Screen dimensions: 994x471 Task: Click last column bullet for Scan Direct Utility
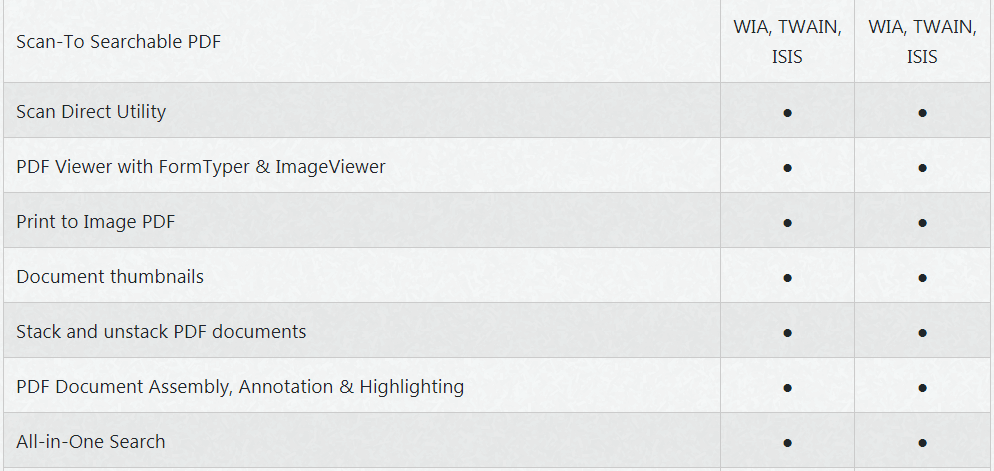(x=922, y=113)
